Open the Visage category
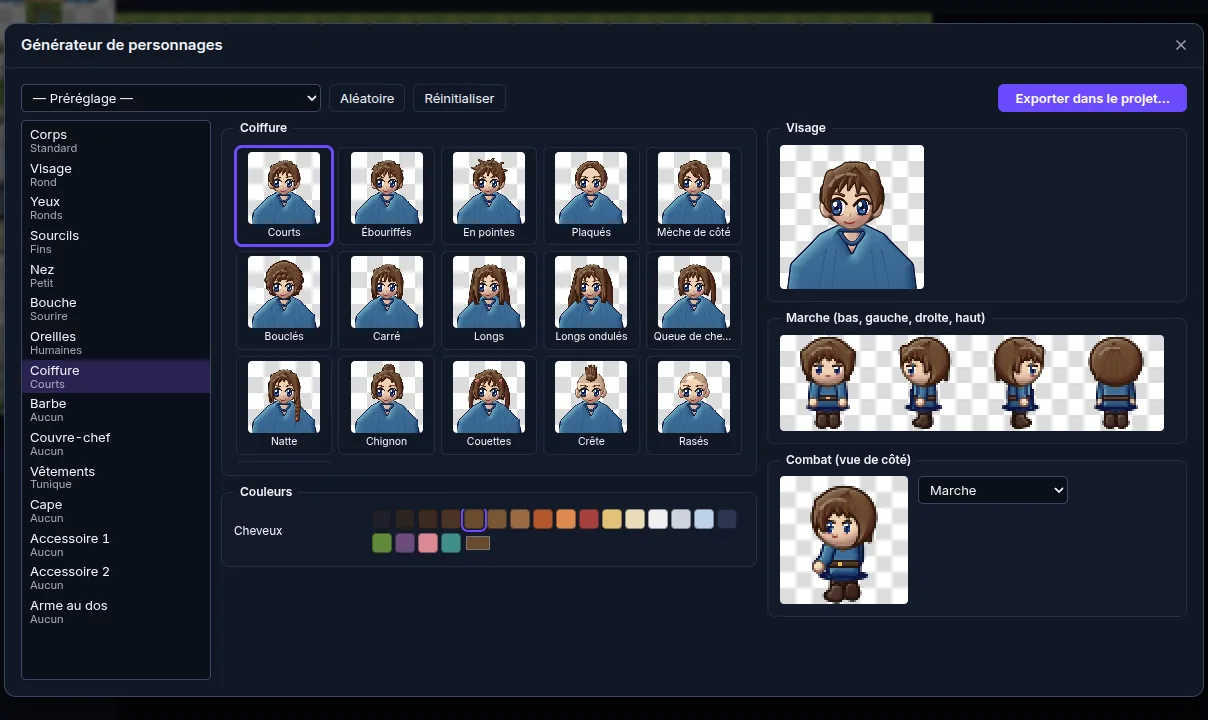The width and height of the screenshot is (1208, 720). click(x=116, y=175)
